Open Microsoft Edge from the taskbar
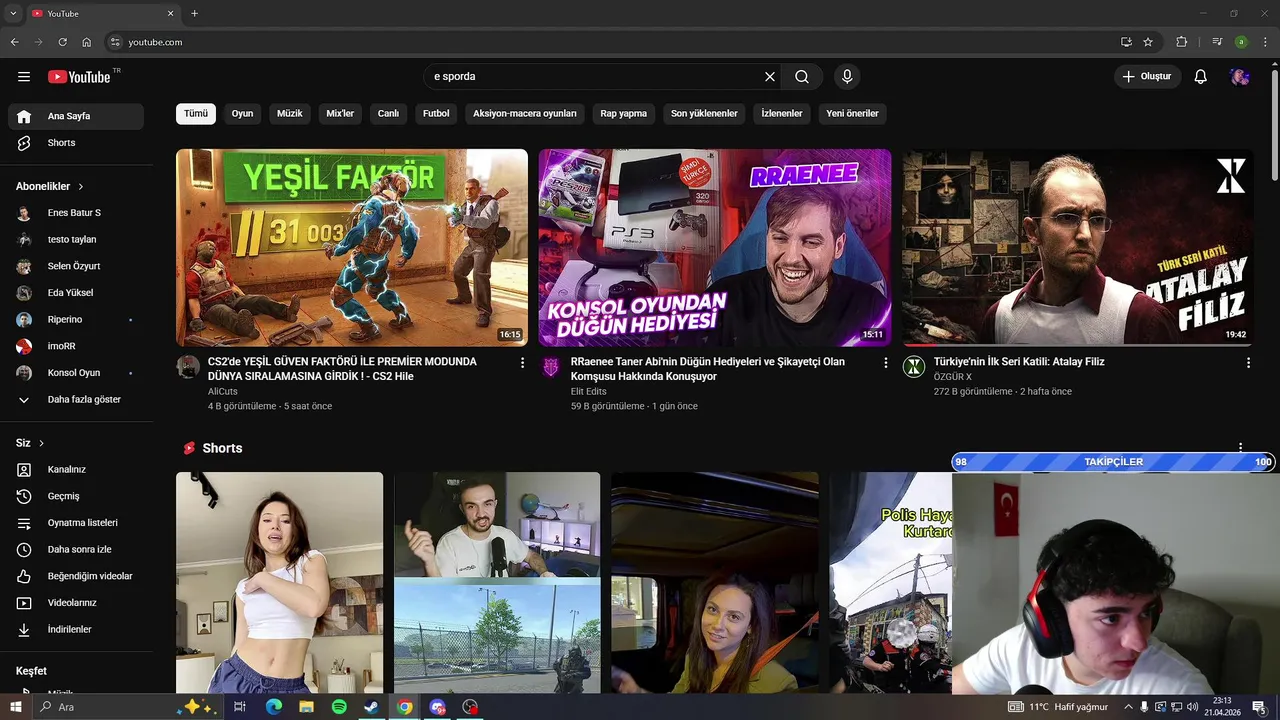 274,707
